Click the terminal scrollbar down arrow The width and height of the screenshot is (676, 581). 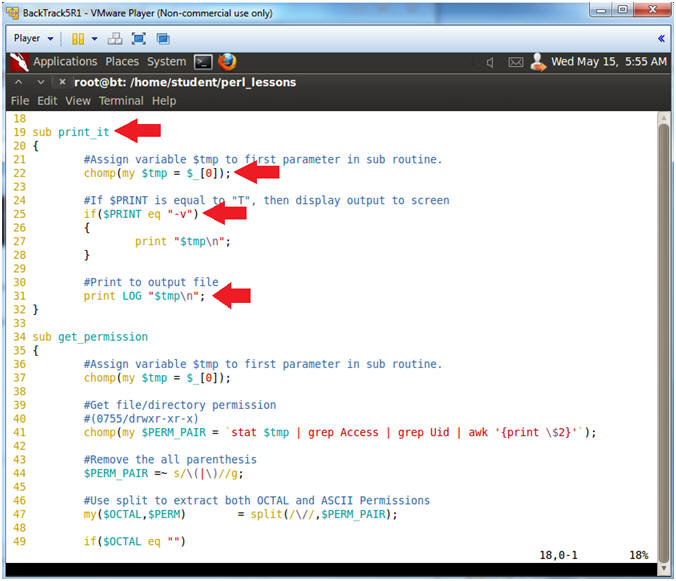(x=664, y=569)
